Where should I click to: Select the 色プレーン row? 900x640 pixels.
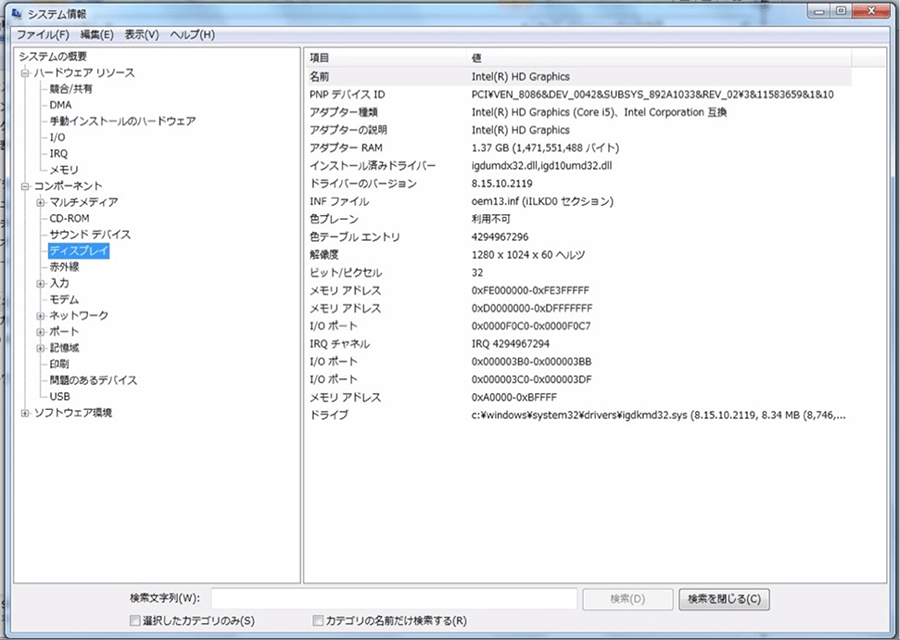point(579,219)
